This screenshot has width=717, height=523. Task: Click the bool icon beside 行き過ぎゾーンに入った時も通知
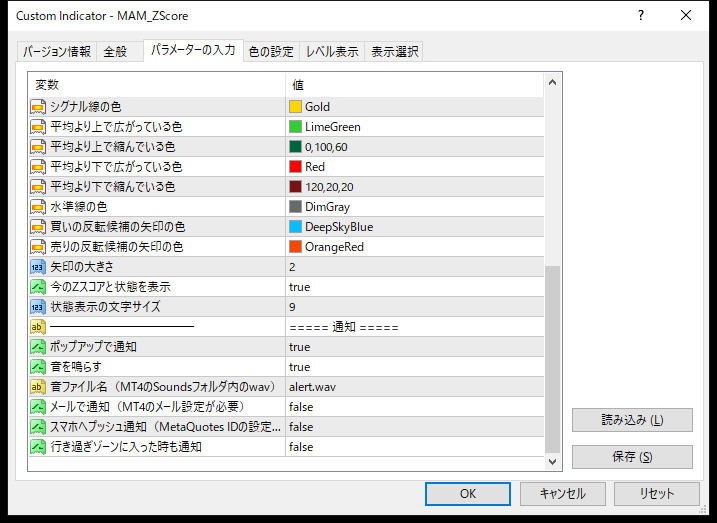click(x=38, y=447)
